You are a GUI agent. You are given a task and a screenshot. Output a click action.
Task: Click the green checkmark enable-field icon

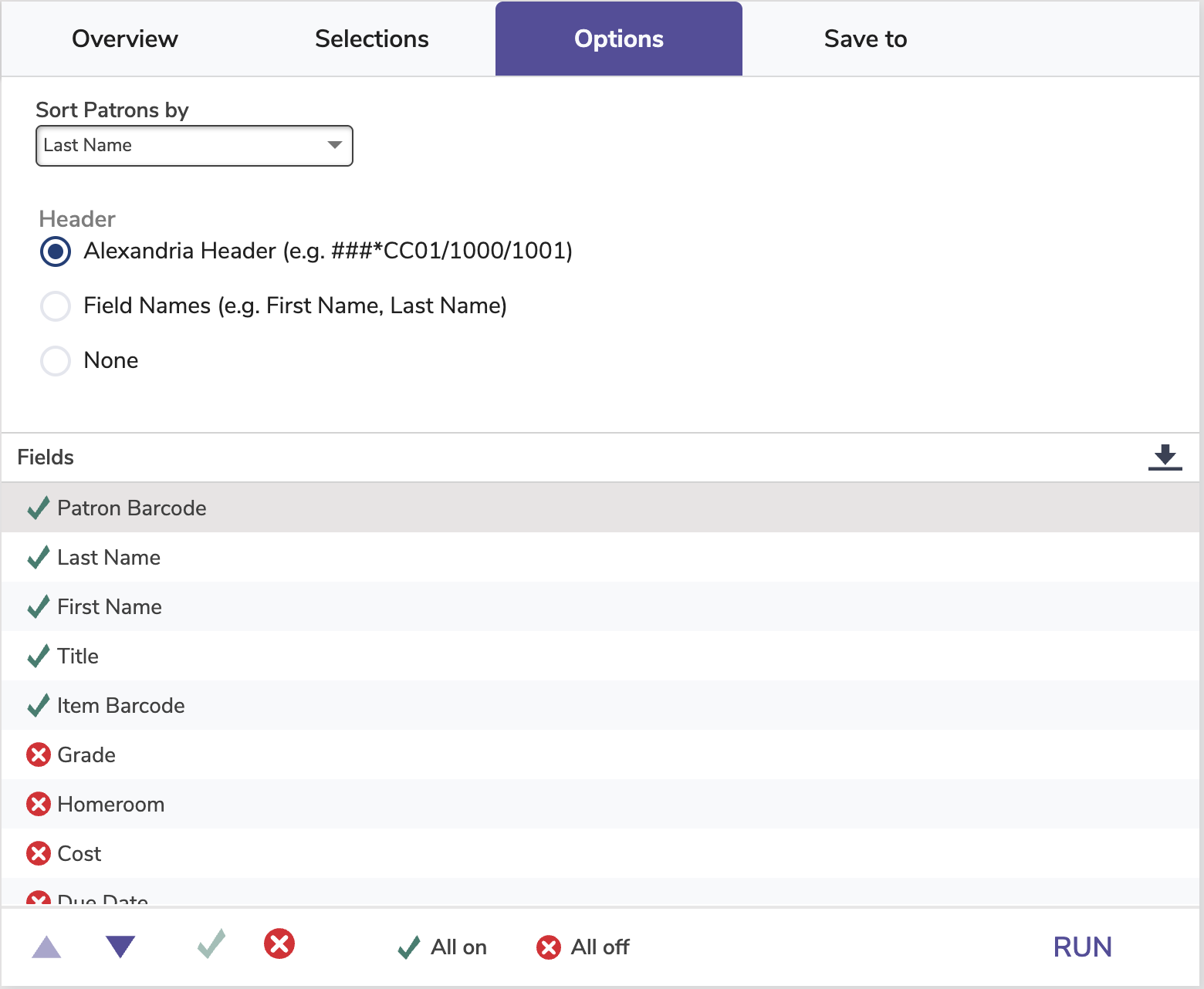(211, 943)
